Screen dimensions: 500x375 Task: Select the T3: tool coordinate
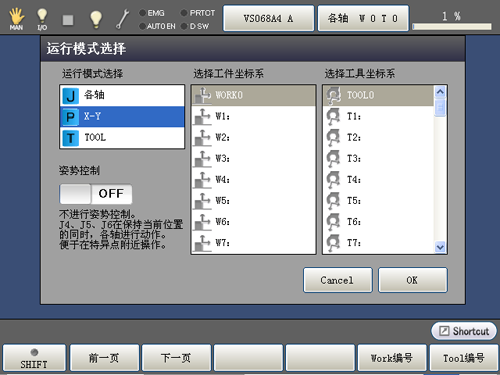tap(378, 158)
